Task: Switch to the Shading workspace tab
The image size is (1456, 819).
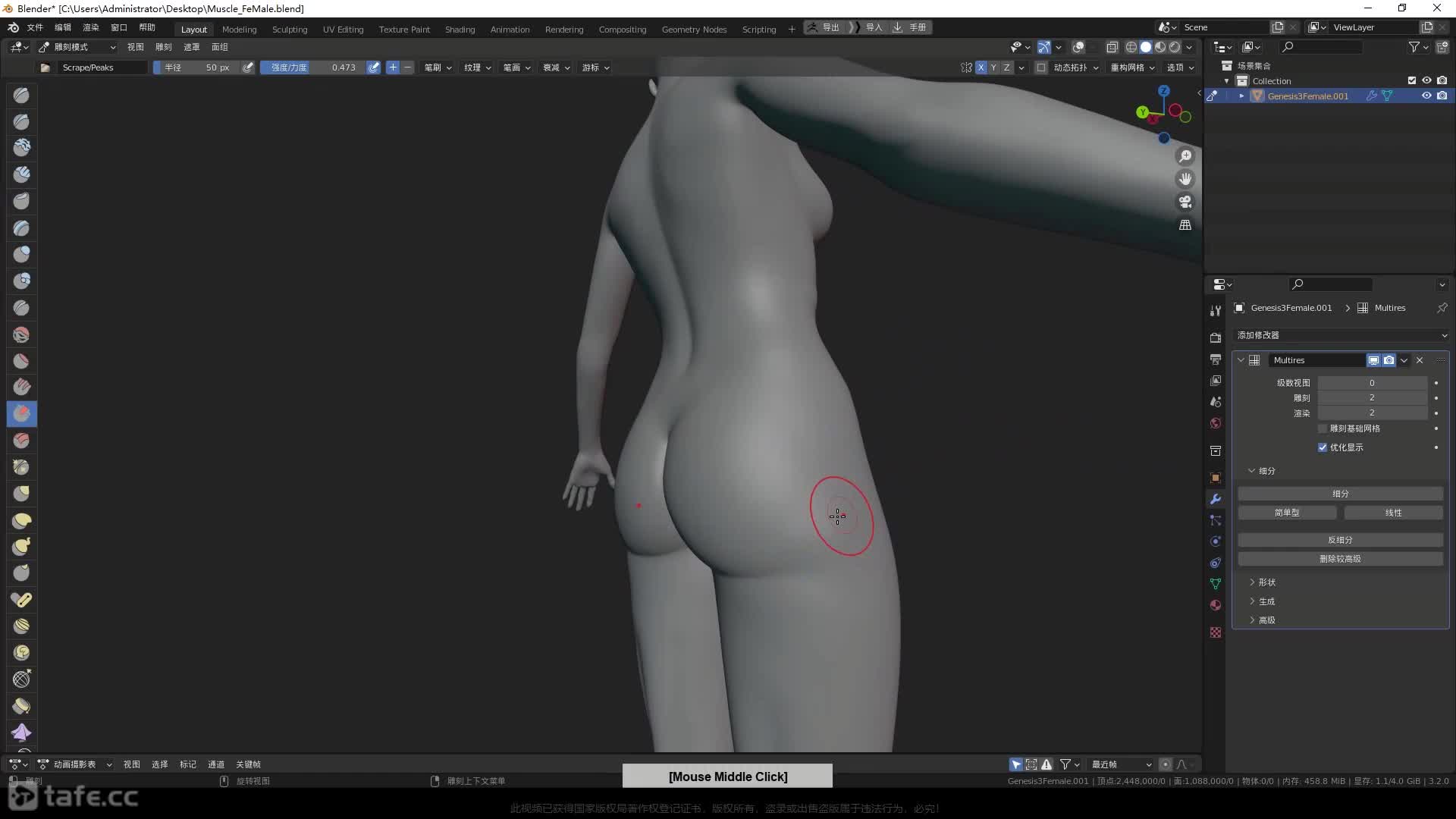Action: click(x=460, y=29)
